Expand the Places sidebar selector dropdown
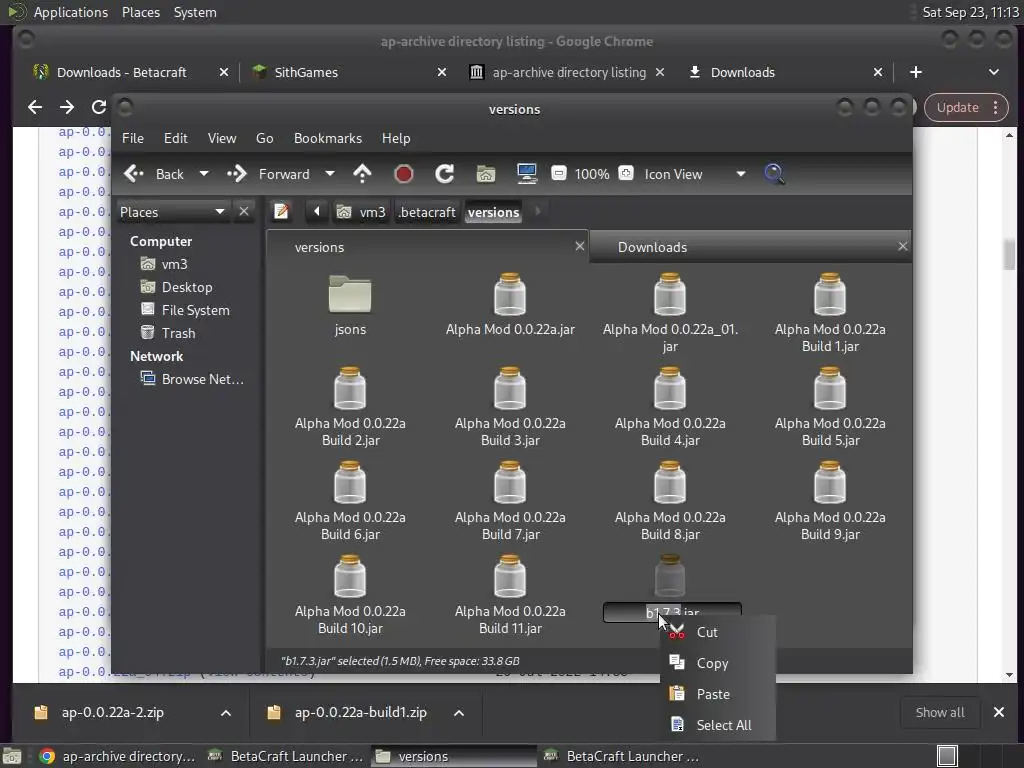 pos(219,212)
